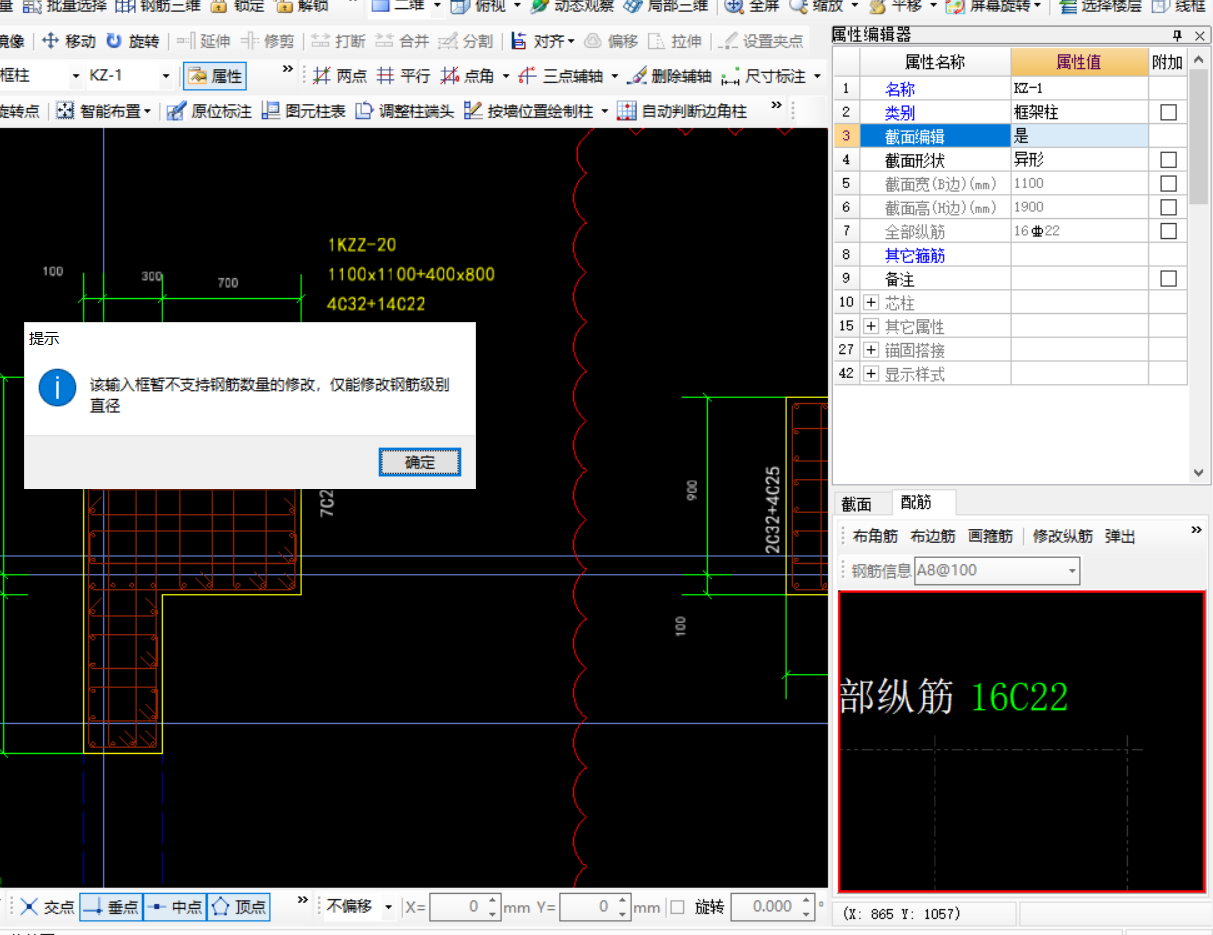Click the 原位标注 in-place annotation tool
Screen dimensions: 1213x935
point(209,111)
